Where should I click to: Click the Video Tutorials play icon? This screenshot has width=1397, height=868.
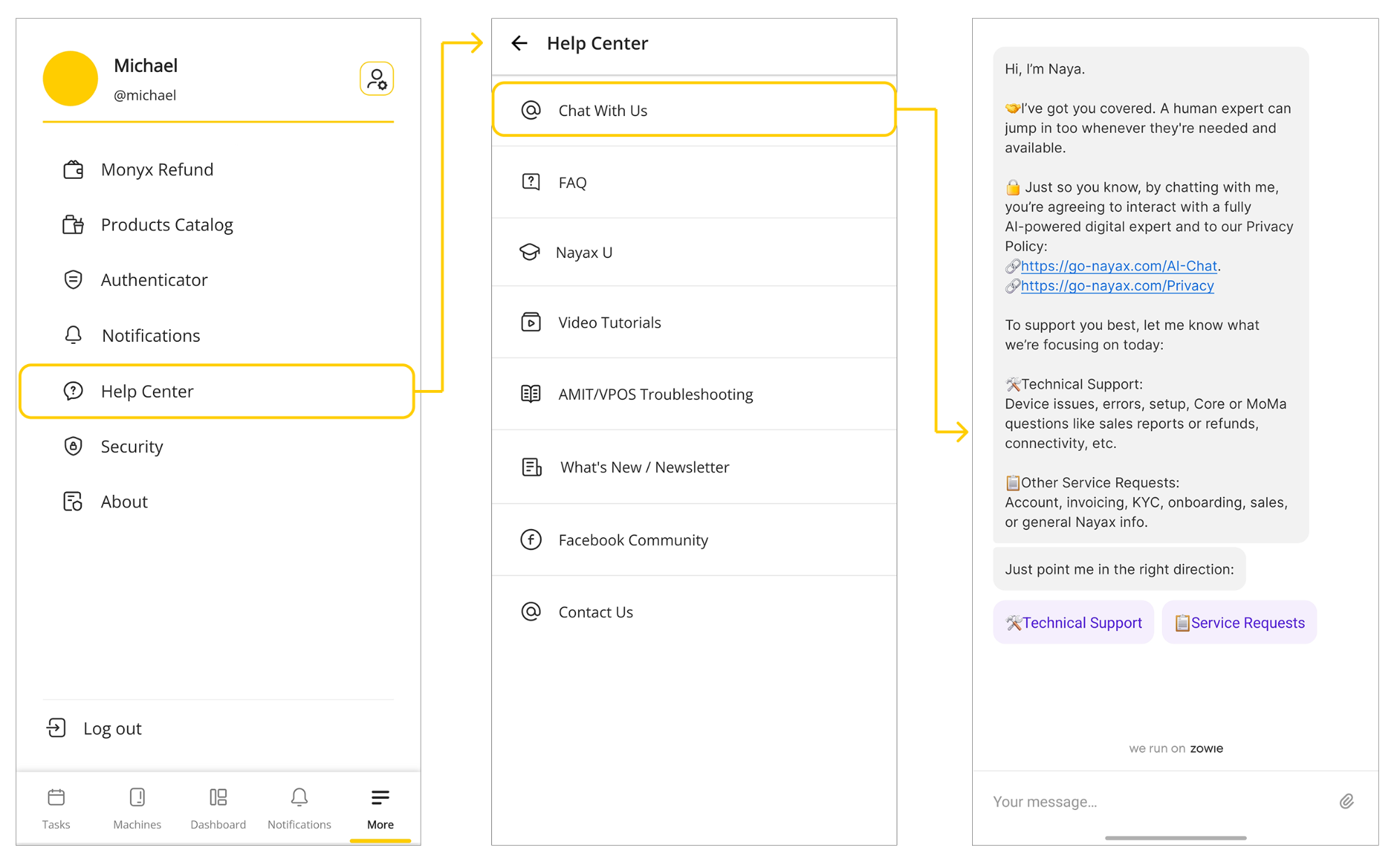[531, 322]
